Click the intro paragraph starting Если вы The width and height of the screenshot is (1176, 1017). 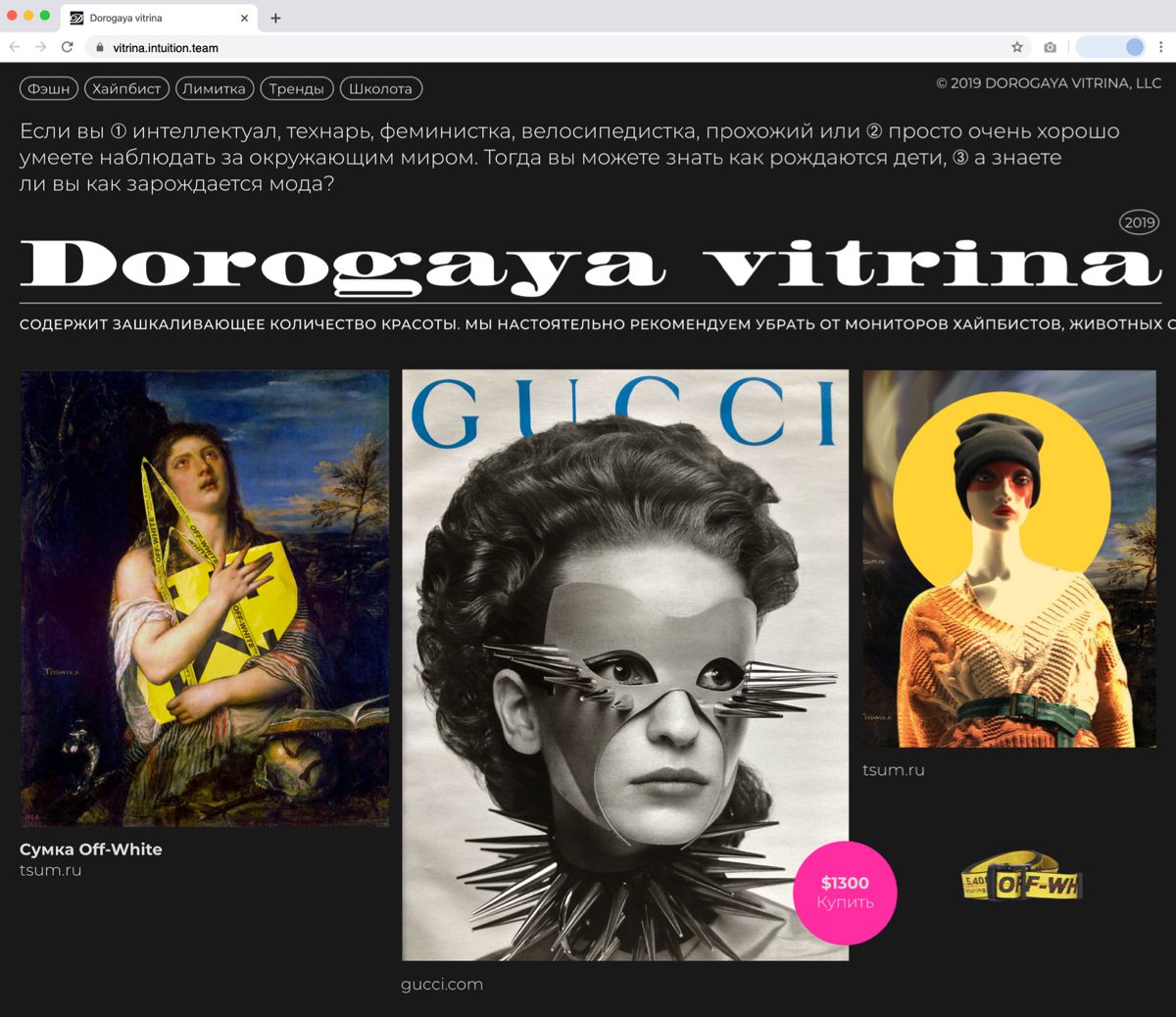569,157
